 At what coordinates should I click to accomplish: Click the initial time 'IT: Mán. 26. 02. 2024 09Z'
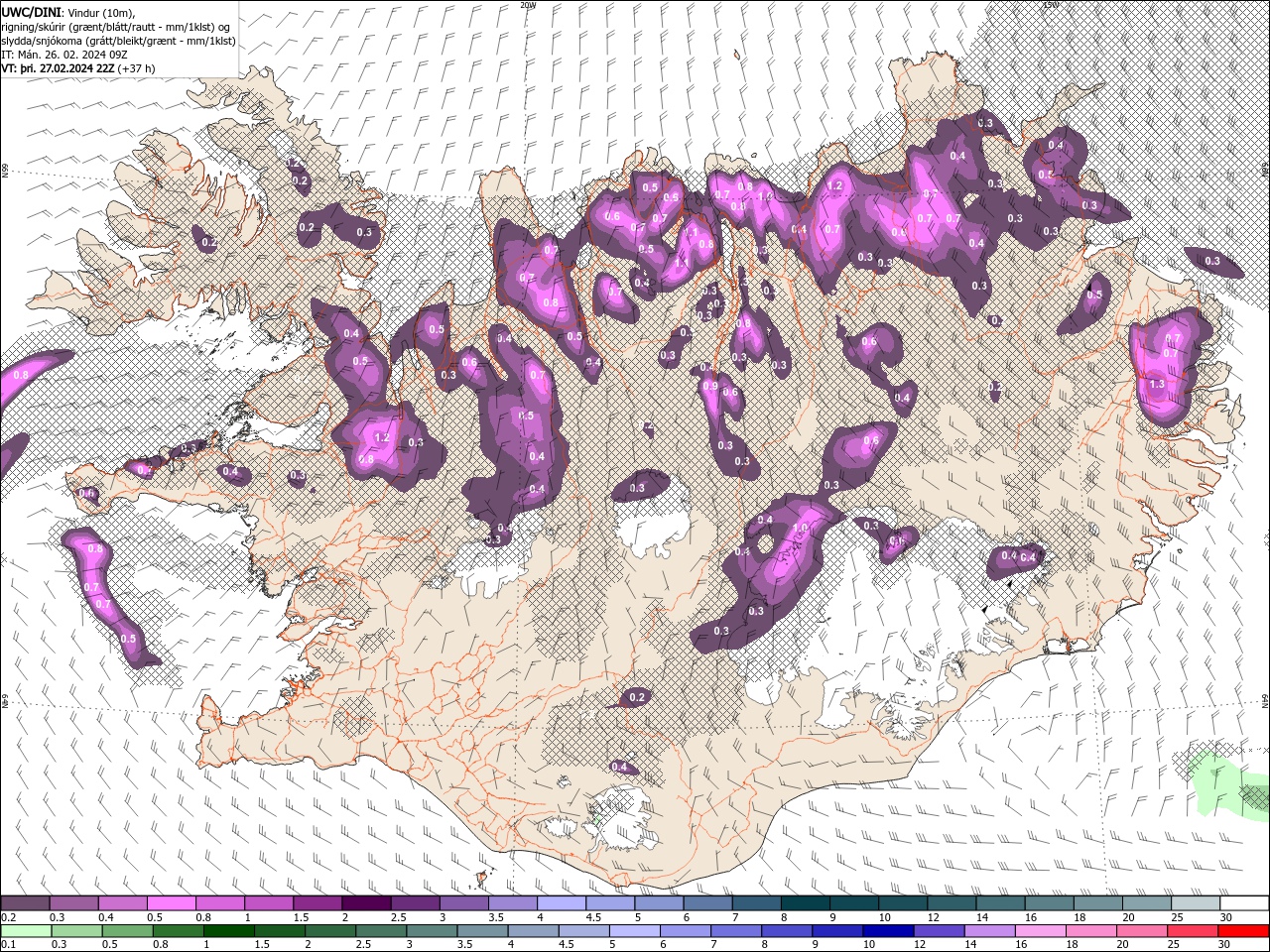click(63, 55)
